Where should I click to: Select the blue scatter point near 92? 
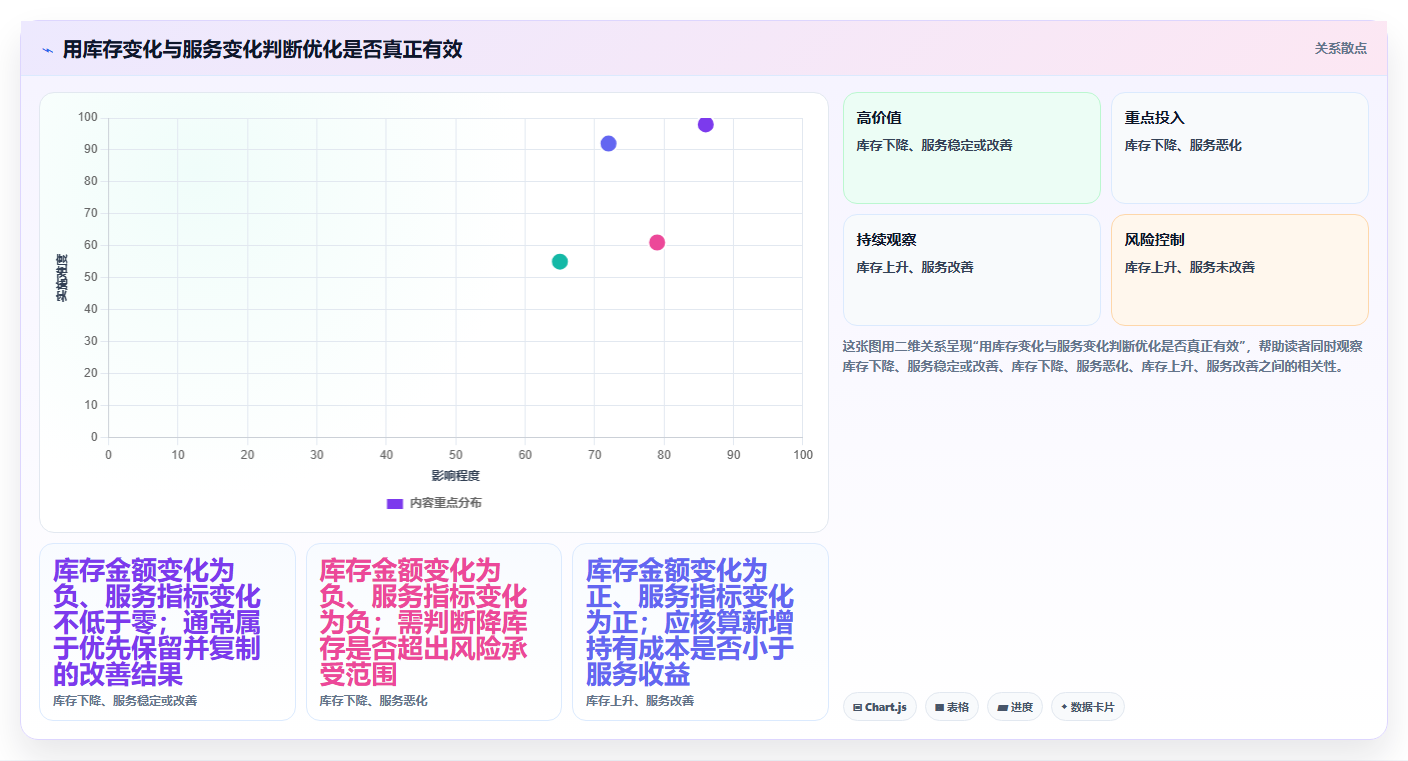[608, 143]
